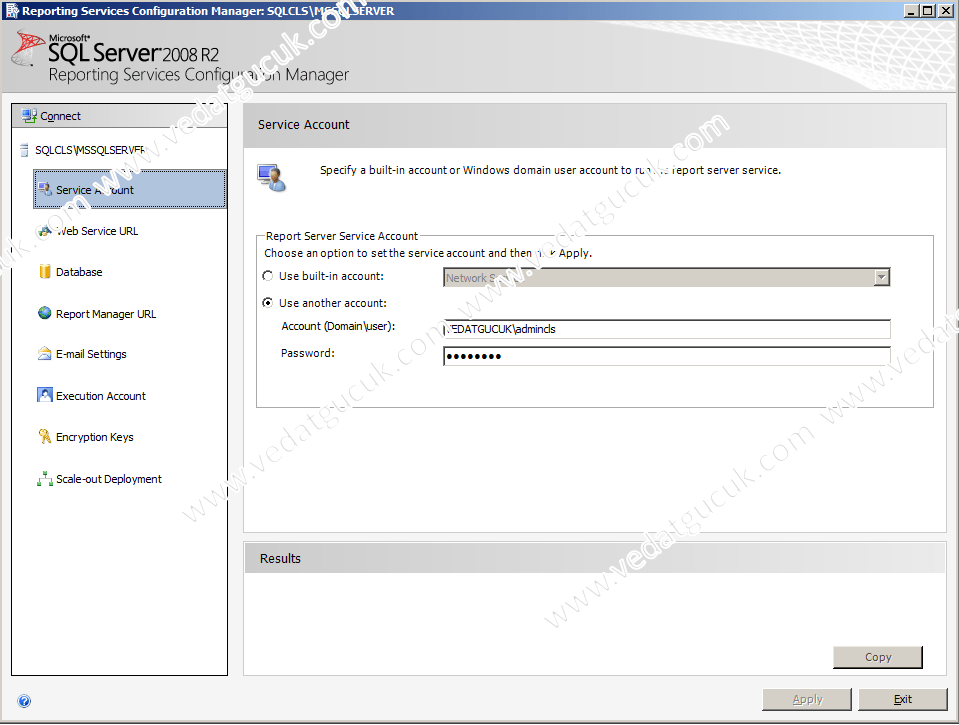Click the Service Account sidebar icon
This screenshot has width=959, height=725.
(45, 190)
